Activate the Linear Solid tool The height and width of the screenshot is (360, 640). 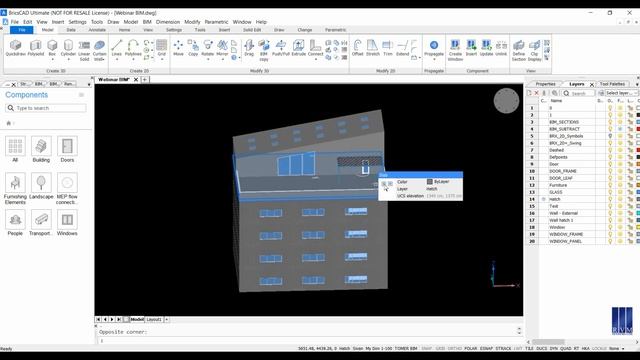(x=84, y=50)
